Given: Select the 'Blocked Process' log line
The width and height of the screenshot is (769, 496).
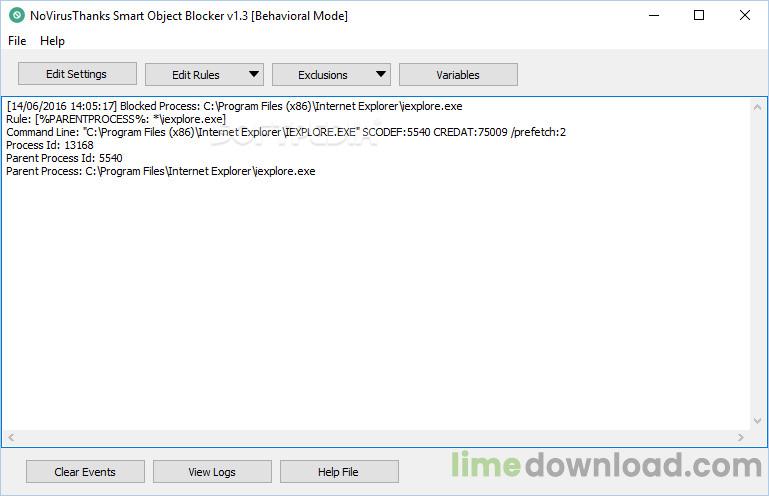Looking at the screenshot, I should click(234, 106).
